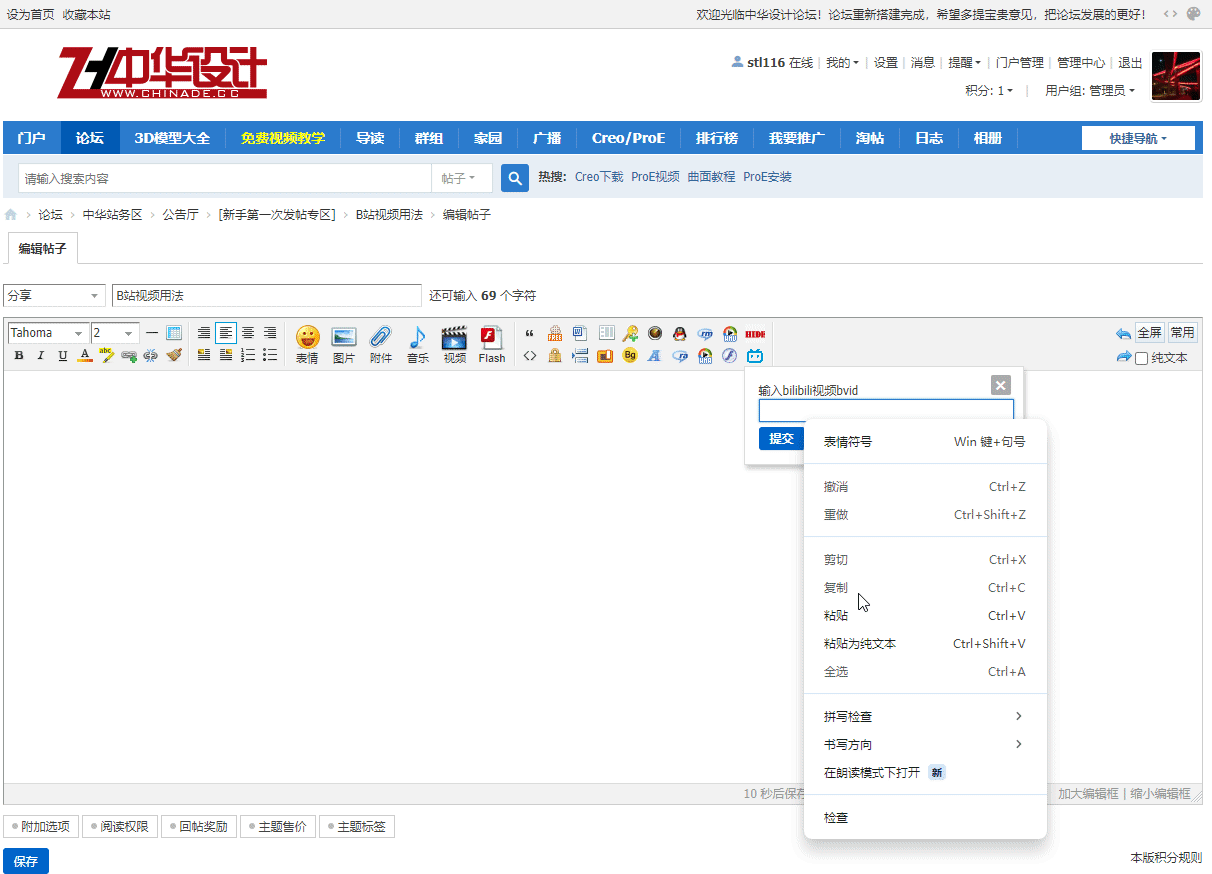
Task: Open the Tahoma font family dropdown
Action: (47, 333)
